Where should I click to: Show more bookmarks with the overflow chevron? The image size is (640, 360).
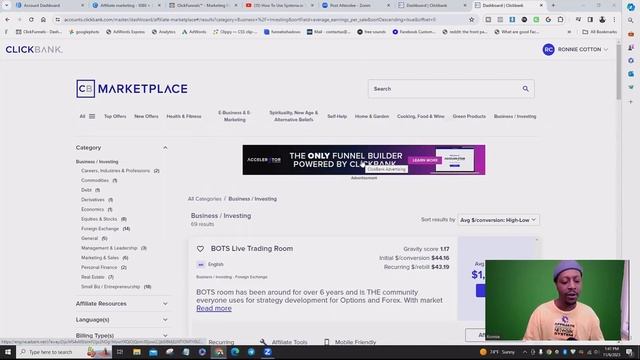point(569,31)
